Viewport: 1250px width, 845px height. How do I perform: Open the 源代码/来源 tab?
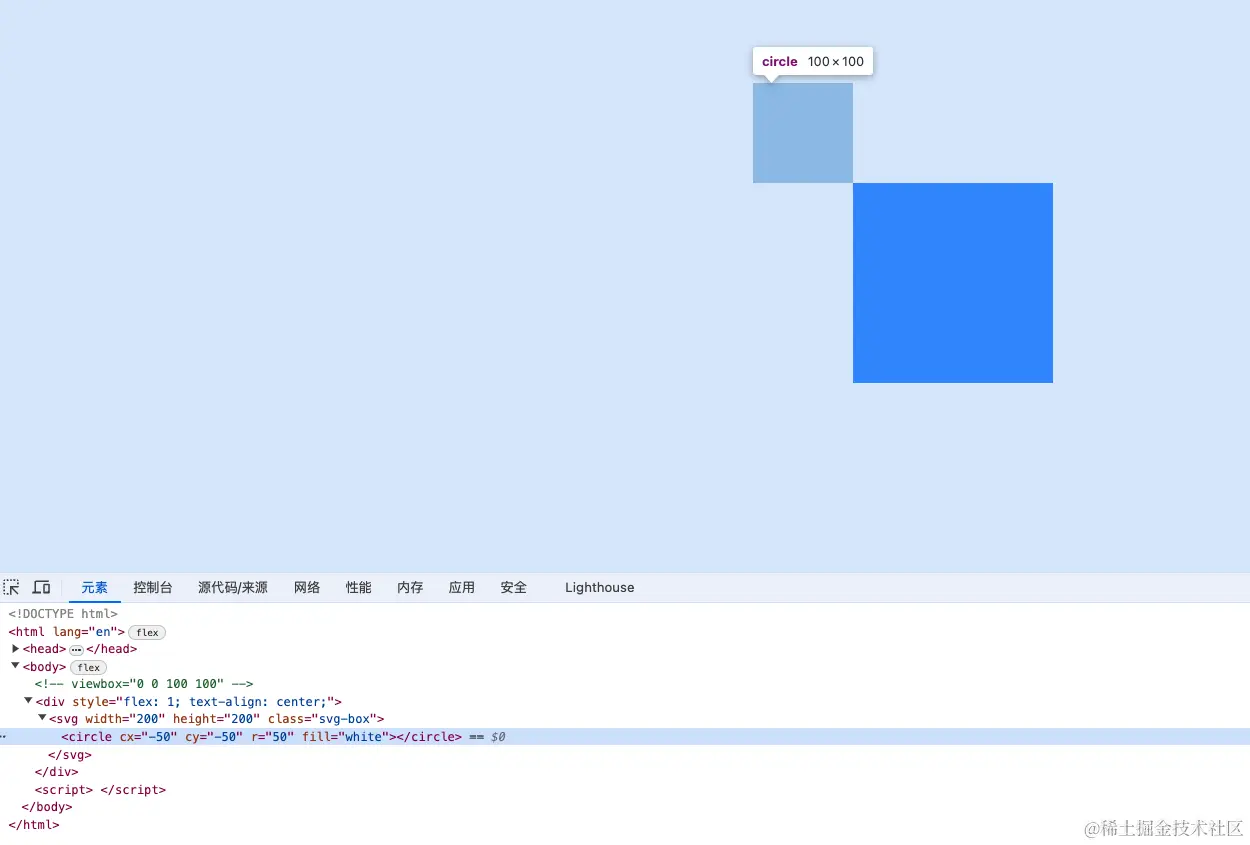pos(233,588)
